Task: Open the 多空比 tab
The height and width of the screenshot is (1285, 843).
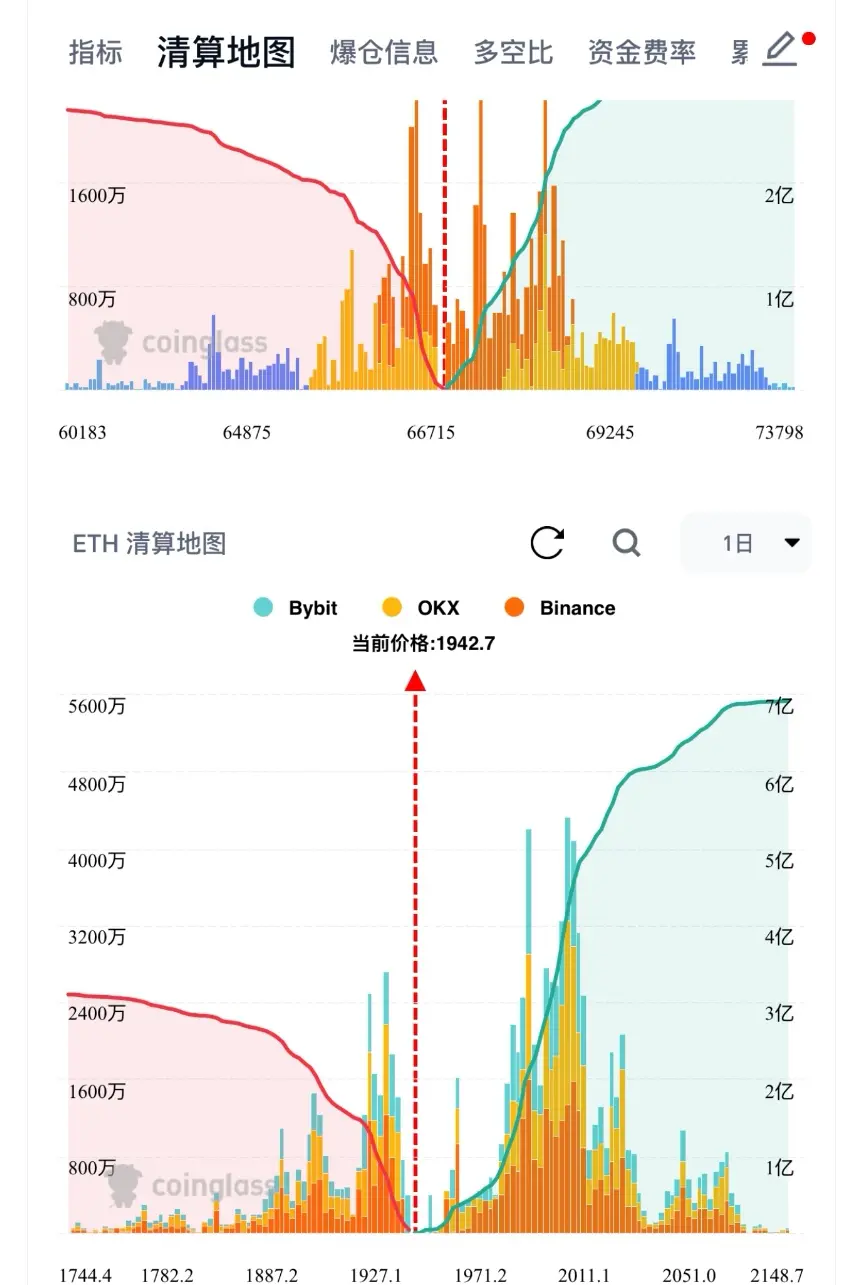Action: [x=513, y=52]
